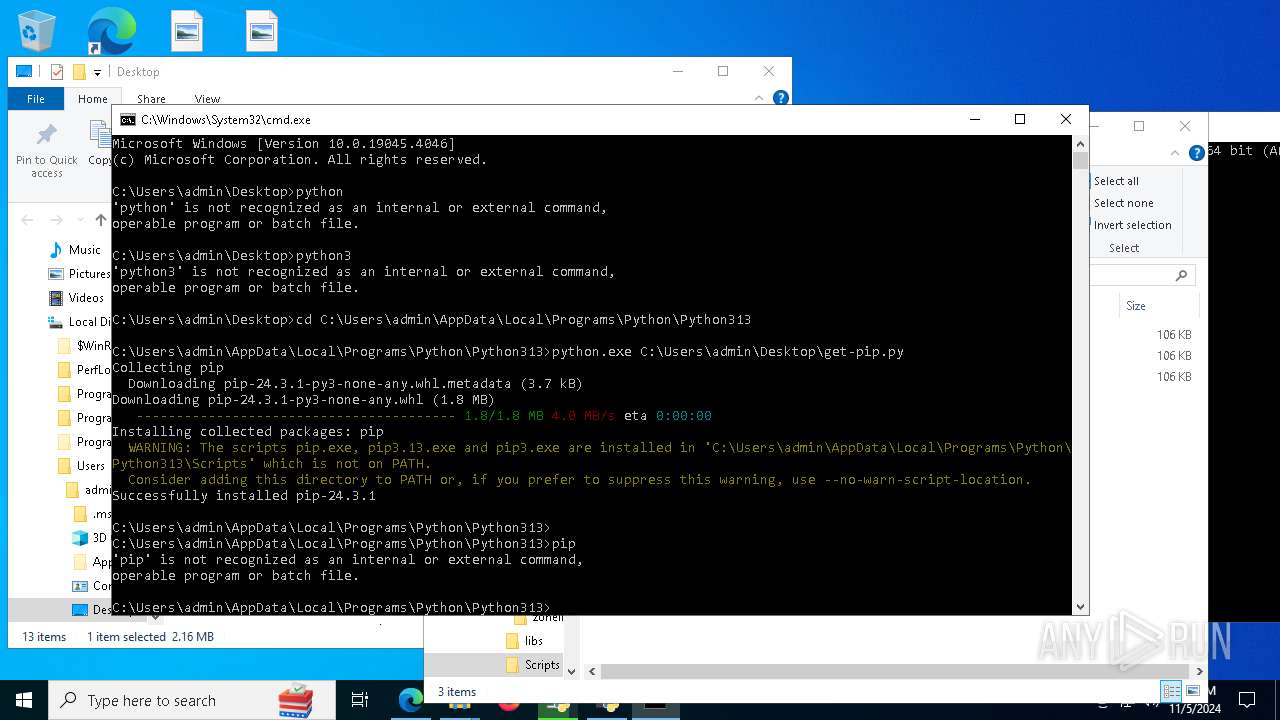Select Pictures in the navigation tree

79,274
